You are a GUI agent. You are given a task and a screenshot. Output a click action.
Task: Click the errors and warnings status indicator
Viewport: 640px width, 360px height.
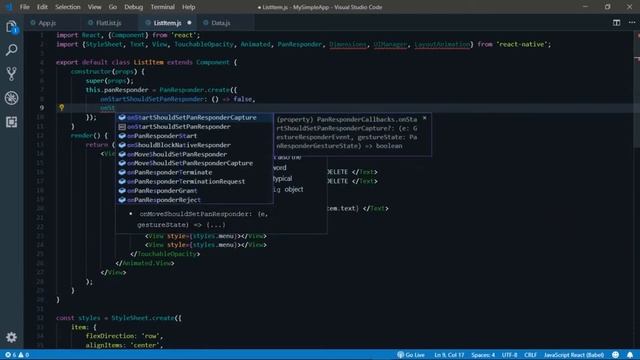point(17,355)
